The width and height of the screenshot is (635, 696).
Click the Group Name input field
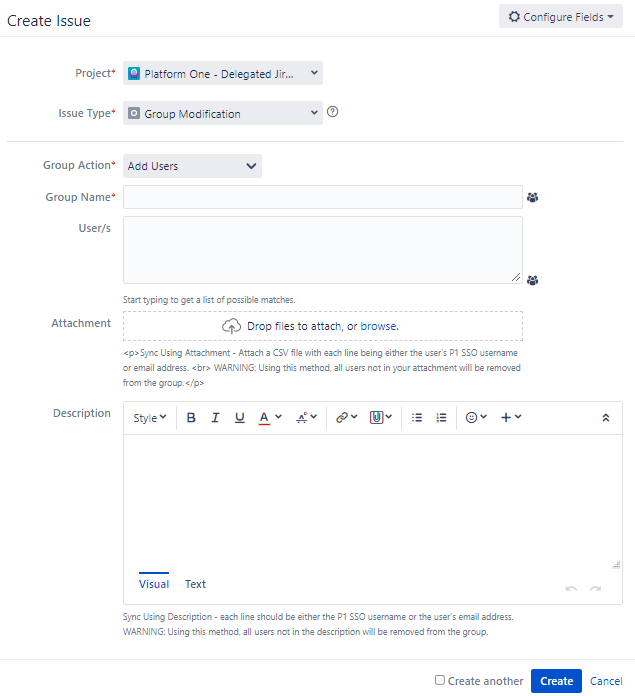tap(323, 197)
